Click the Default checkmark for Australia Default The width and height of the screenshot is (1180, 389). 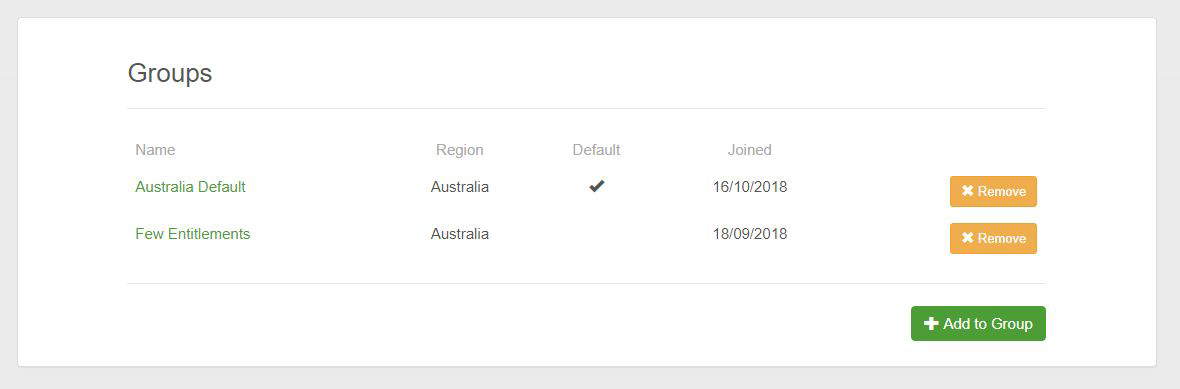[x=597, y=187]
